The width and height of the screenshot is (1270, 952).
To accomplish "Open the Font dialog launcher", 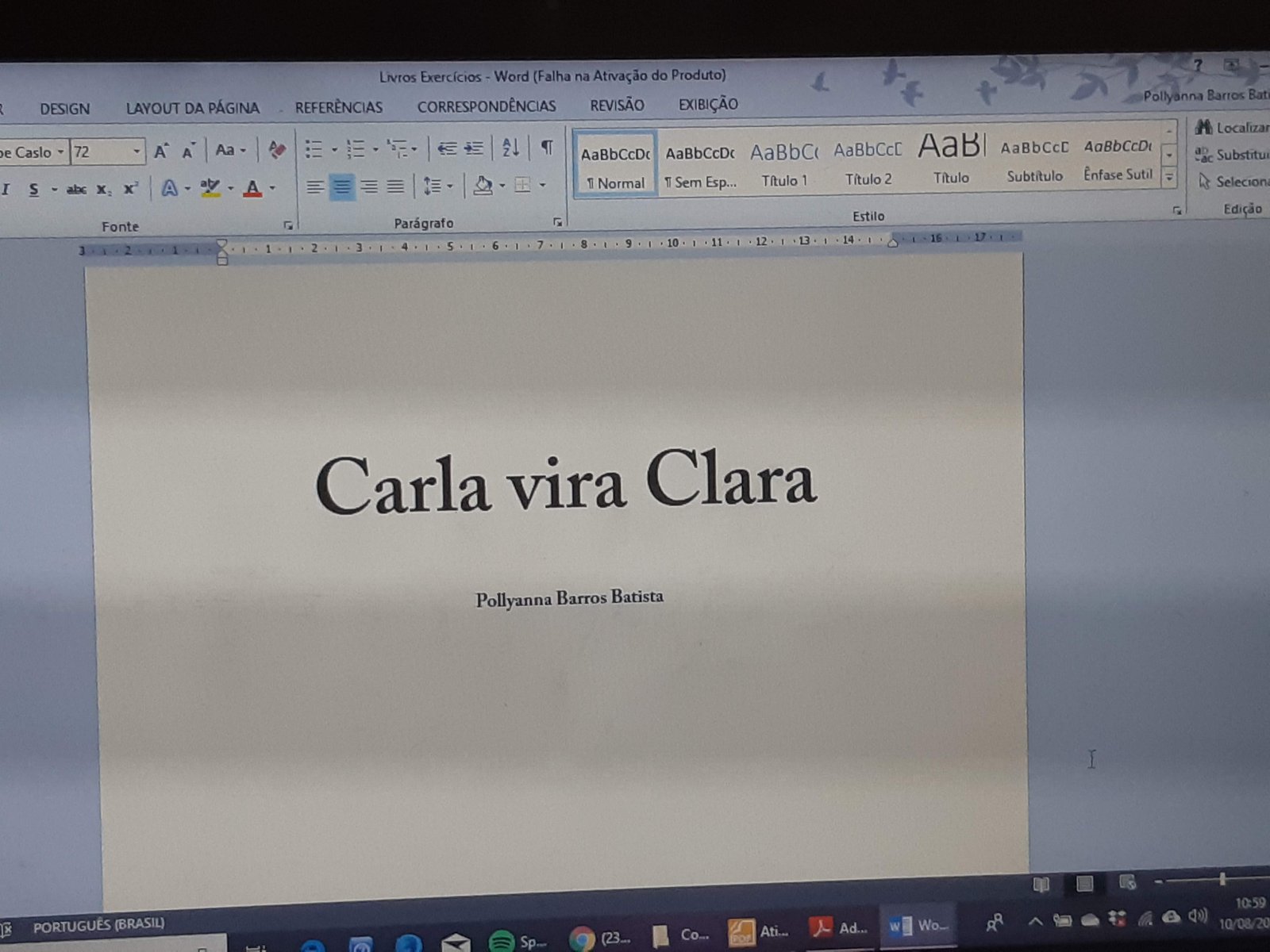I will 288,226.
